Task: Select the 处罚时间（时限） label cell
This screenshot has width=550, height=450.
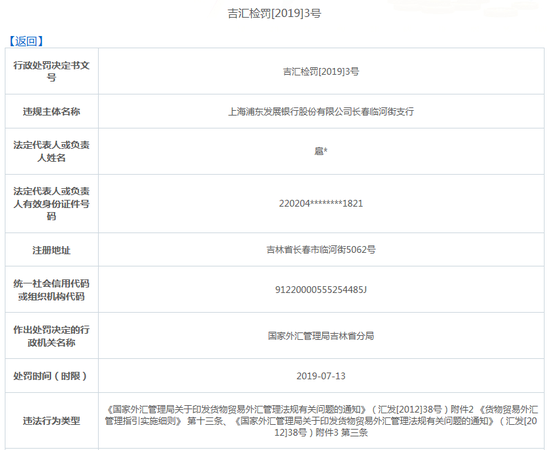Action: (x=52, y=376)
